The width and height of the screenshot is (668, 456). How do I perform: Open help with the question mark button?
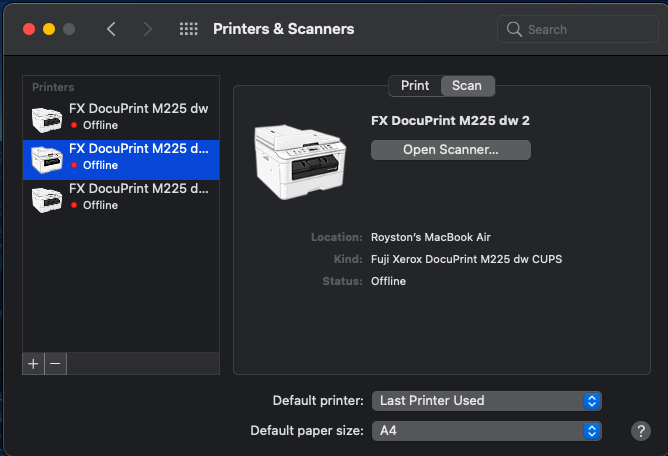[x=641, y=431]
